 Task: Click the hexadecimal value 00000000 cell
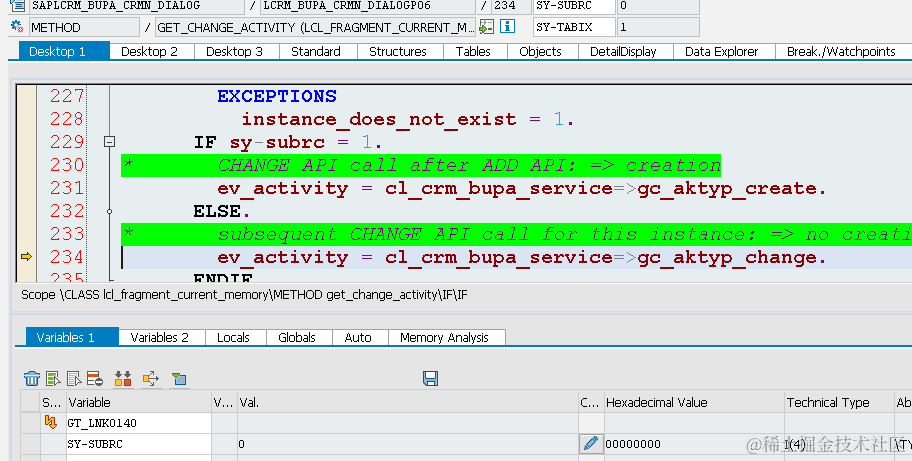pos(694,444)
